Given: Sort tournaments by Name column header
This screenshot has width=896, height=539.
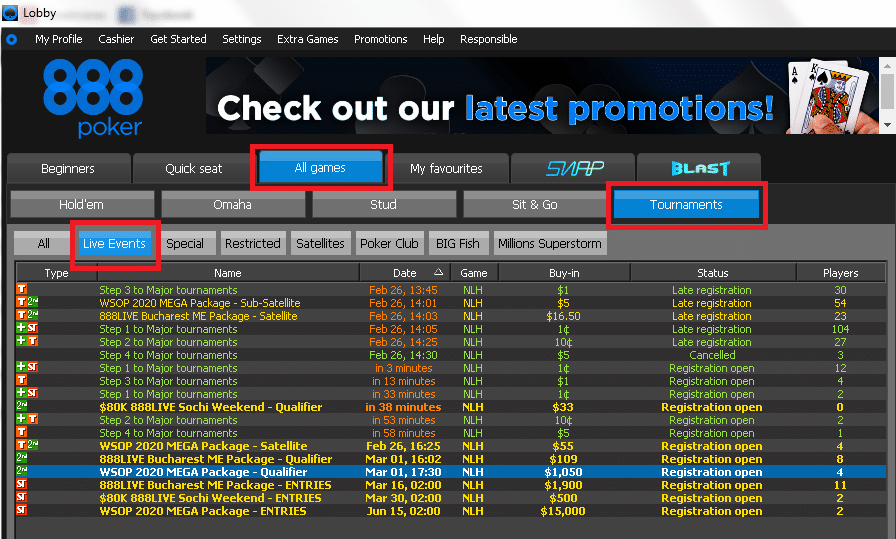Looking at the screenshot, I should [x=228, y=273].
